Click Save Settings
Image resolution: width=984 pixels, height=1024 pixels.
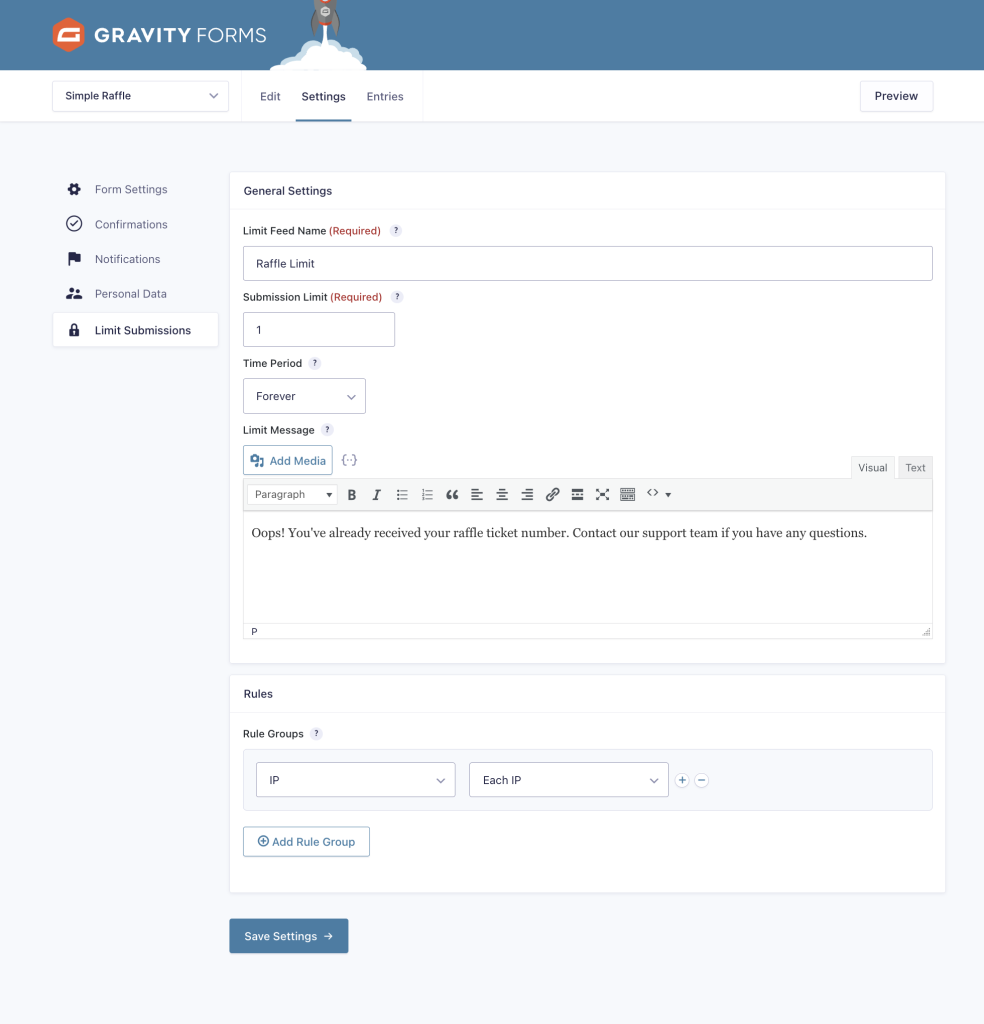[288, 936]
